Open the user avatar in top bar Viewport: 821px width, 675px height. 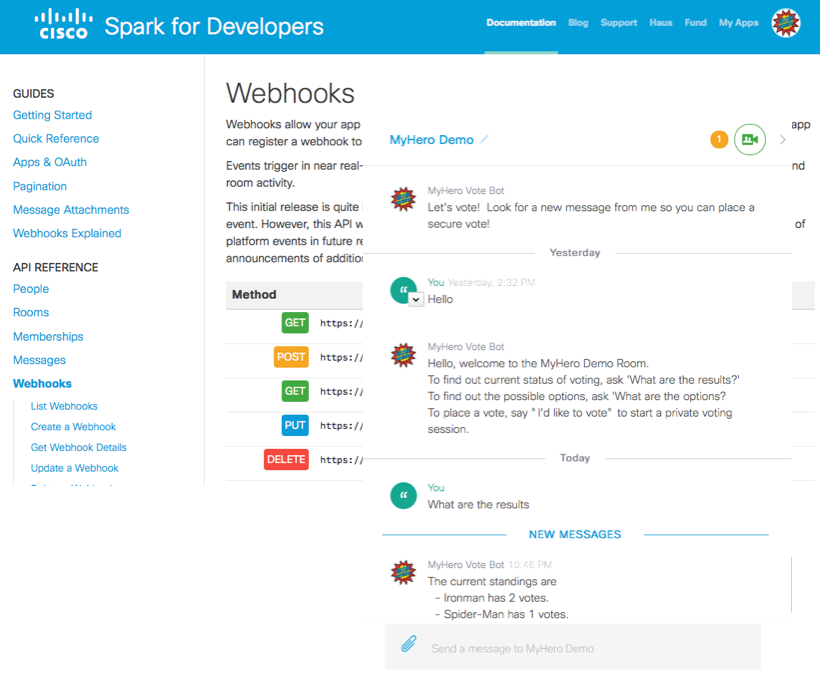pyautogui.click(x=786, y=24)
